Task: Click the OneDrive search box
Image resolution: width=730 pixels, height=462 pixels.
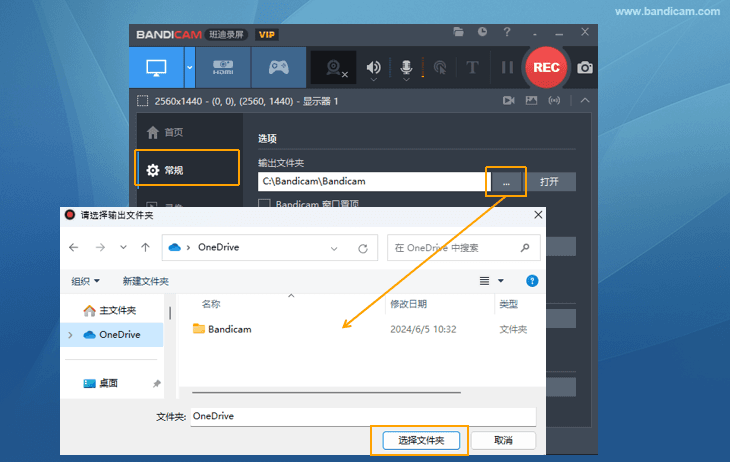Action: tap(463, 248)
